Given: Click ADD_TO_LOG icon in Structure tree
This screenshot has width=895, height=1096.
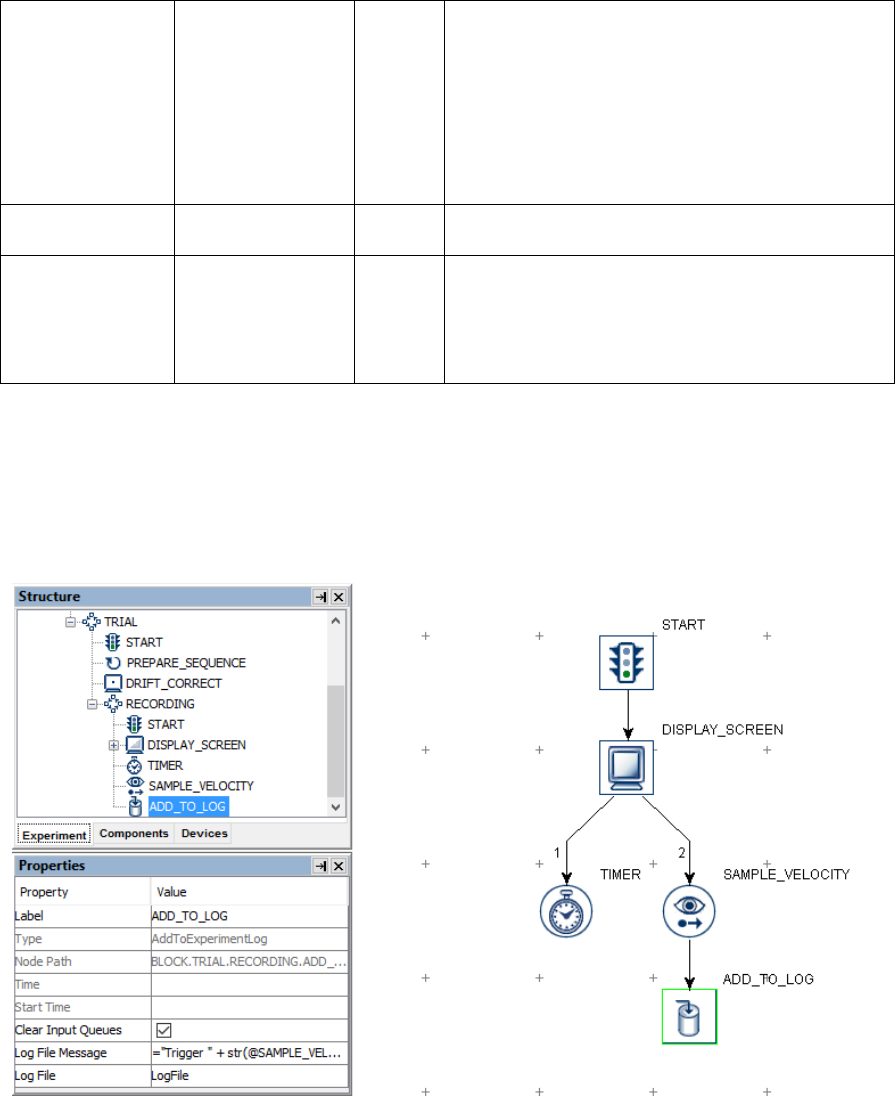Looking at the screenshot, I should point(136,807).
